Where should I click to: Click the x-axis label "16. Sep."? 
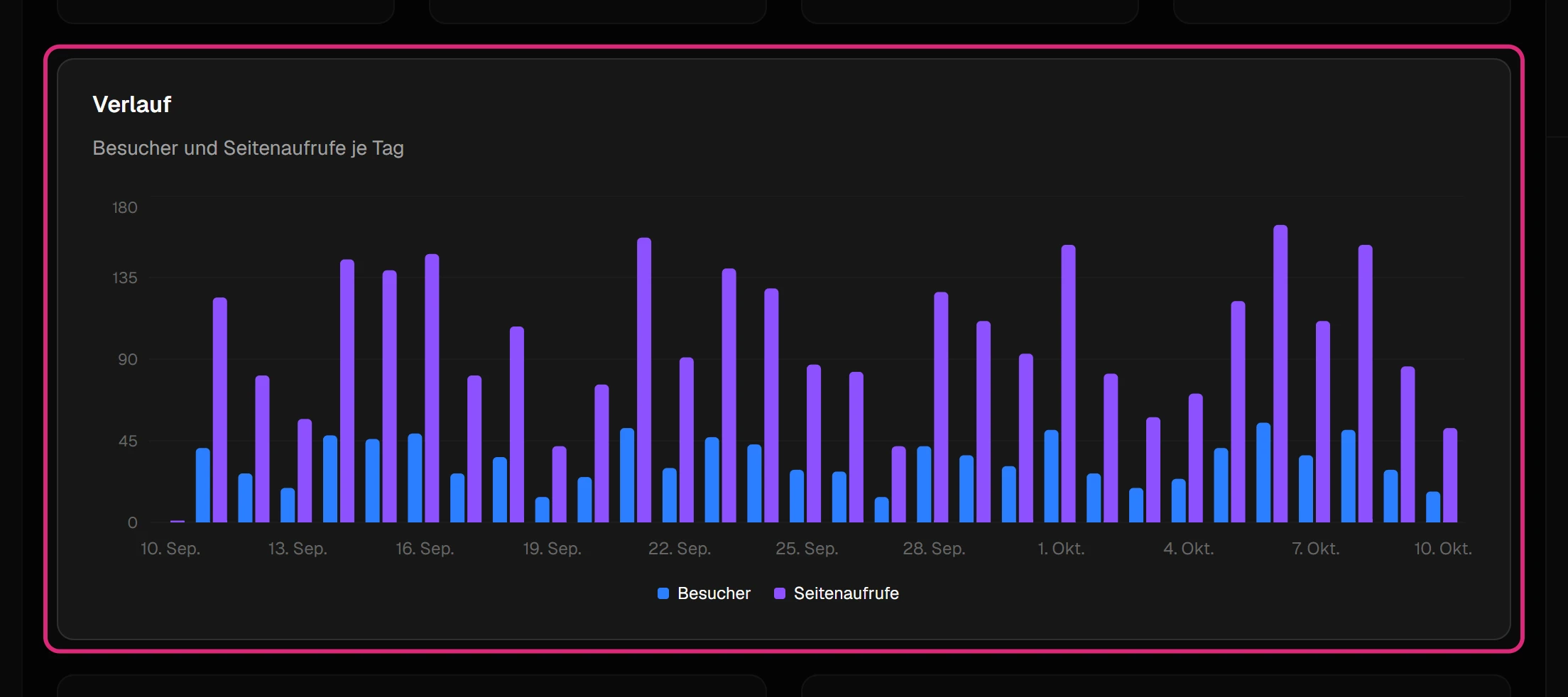[425, 549]
